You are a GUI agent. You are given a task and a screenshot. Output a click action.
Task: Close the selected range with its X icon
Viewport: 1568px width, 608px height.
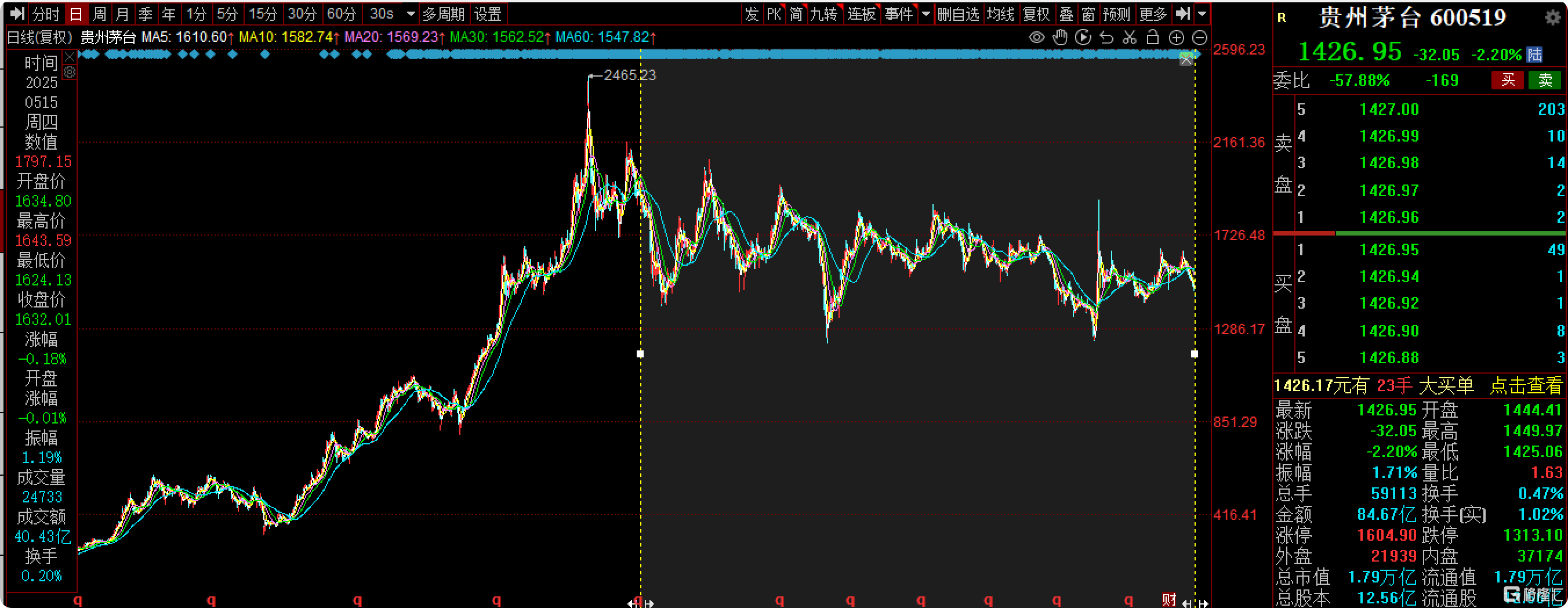tap(1186, 60)
